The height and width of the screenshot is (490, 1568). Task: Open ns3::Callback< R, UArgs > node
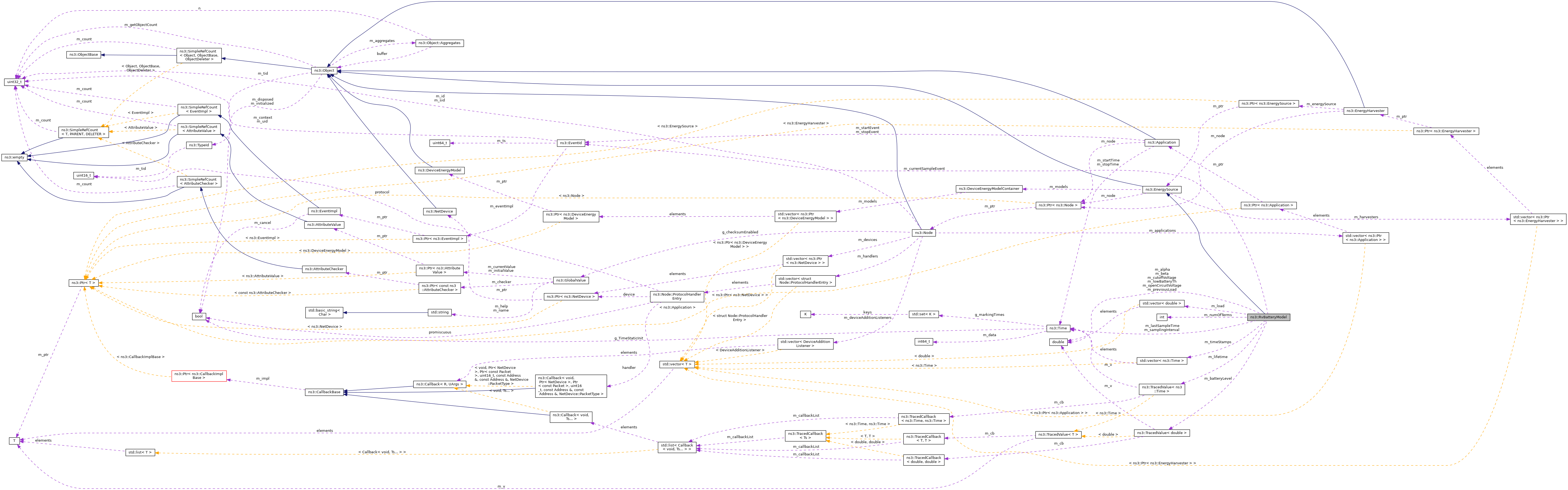tap(439, 384)
